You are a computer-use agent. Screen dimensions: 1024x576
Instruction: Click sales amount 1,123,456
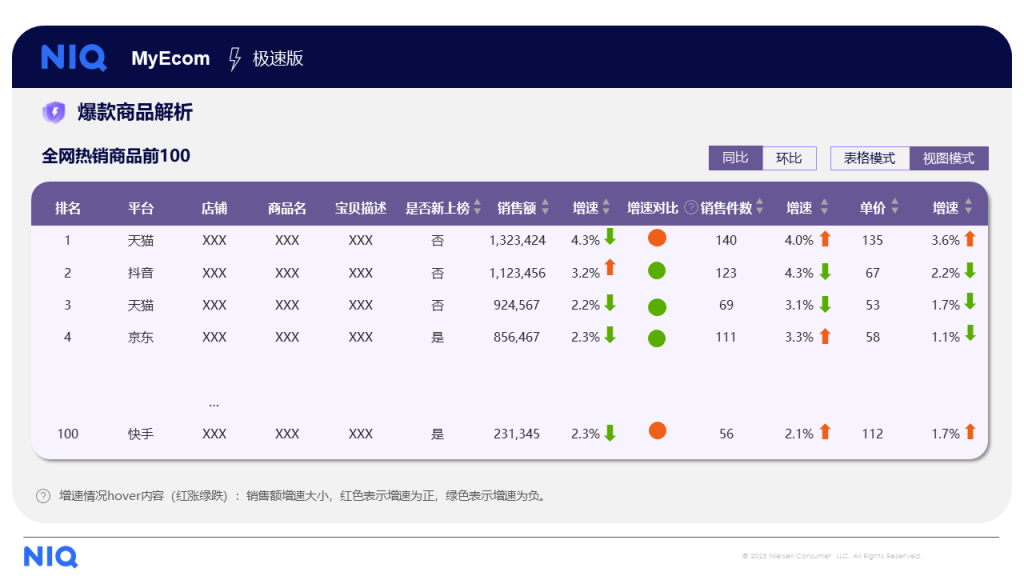click(x=517, y=273)
